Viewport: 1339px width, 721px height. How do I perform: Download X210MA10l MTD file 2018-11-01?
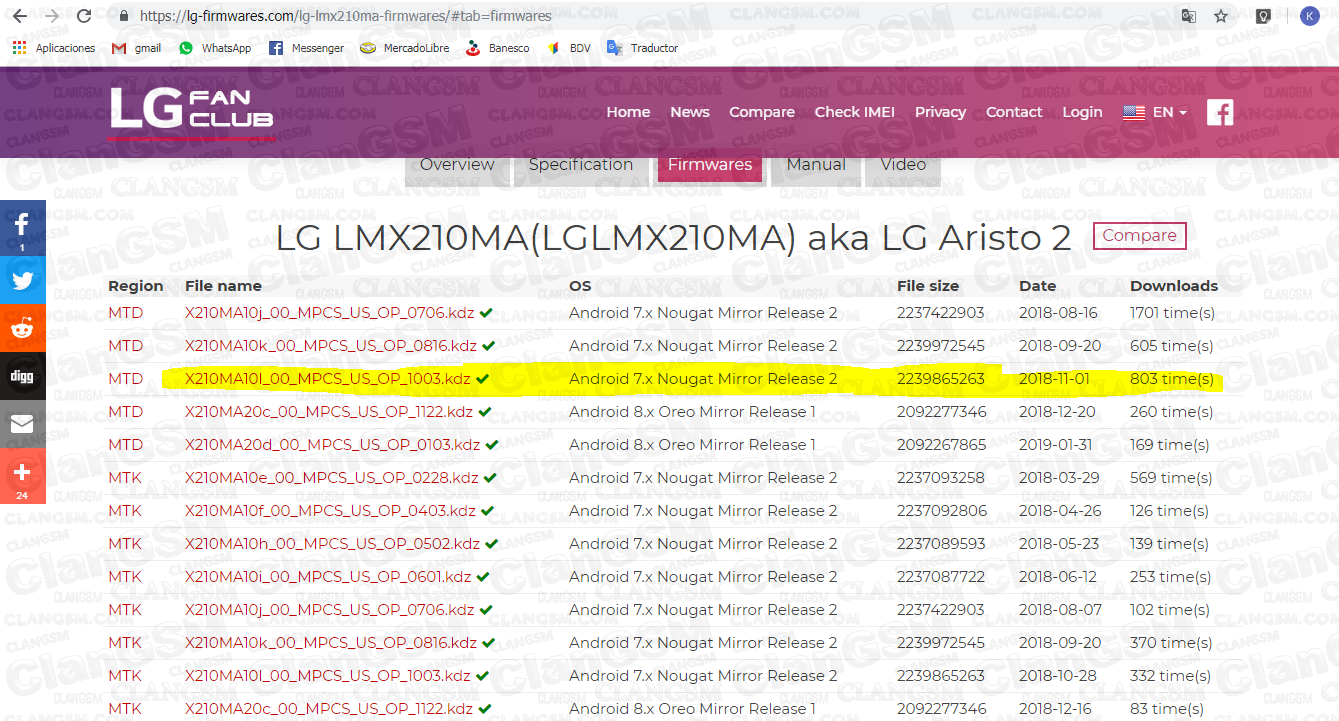tap(327, 379)
